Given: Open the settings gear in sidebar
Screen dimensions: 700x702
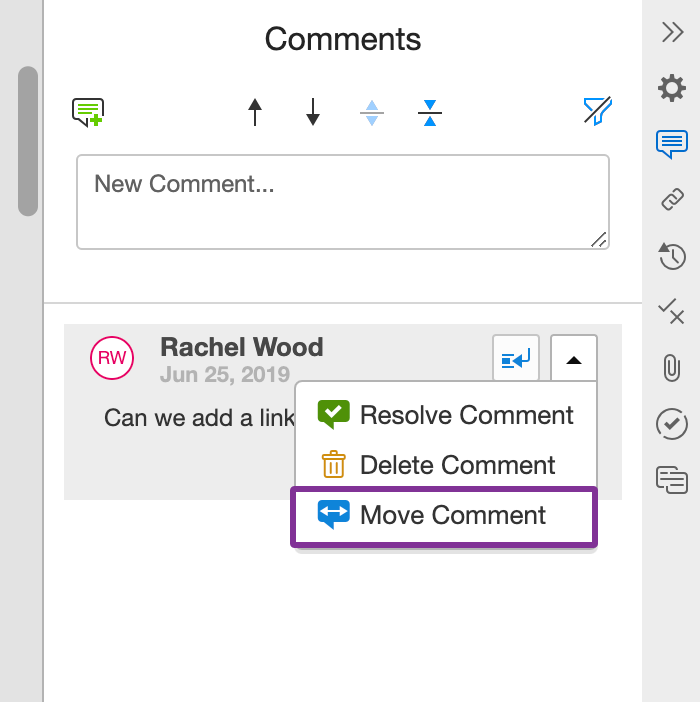Looking at the screenshot, I should pos(672,88).
